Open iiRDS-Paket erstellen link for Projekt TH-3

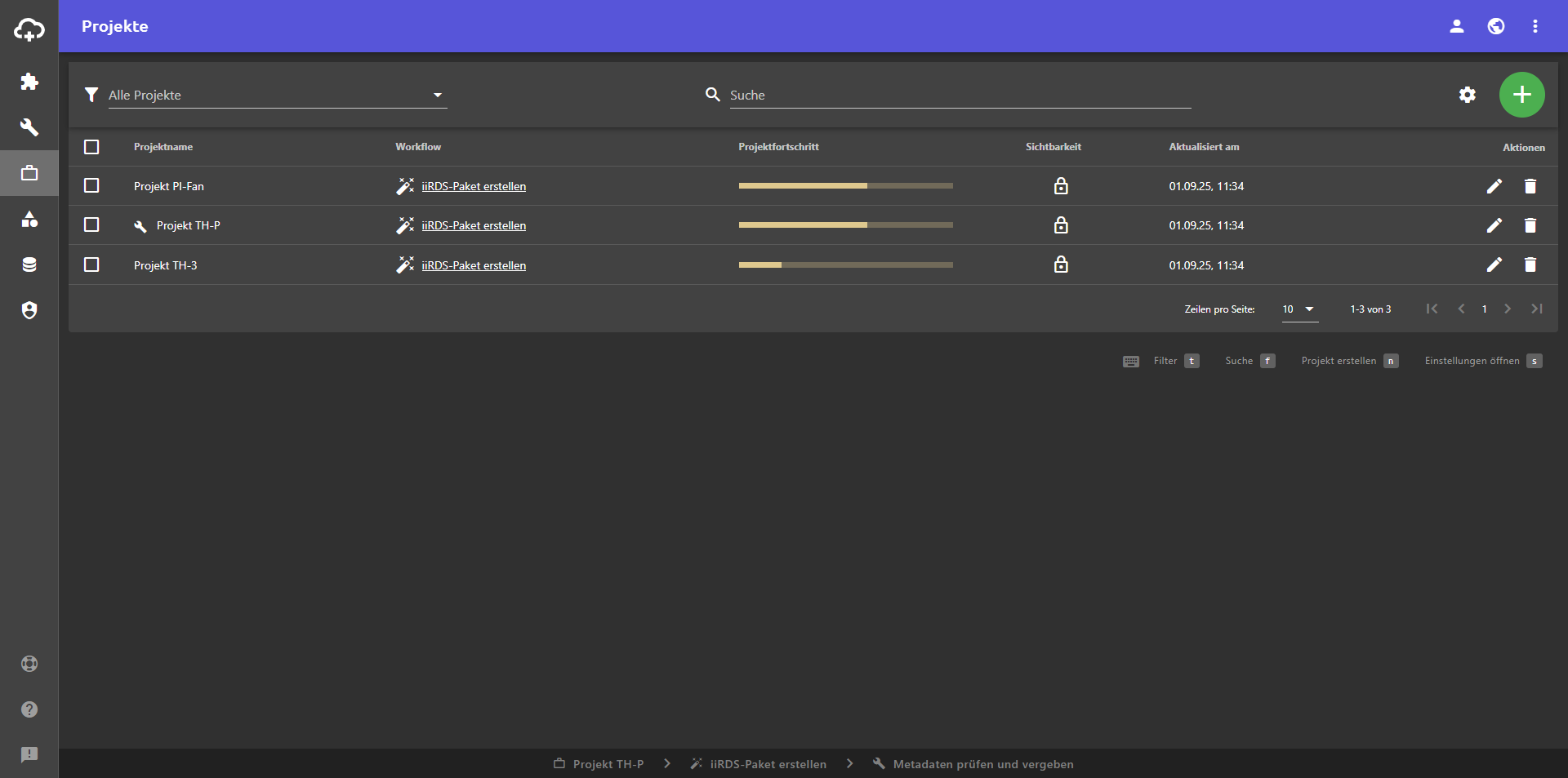point(474,265)
